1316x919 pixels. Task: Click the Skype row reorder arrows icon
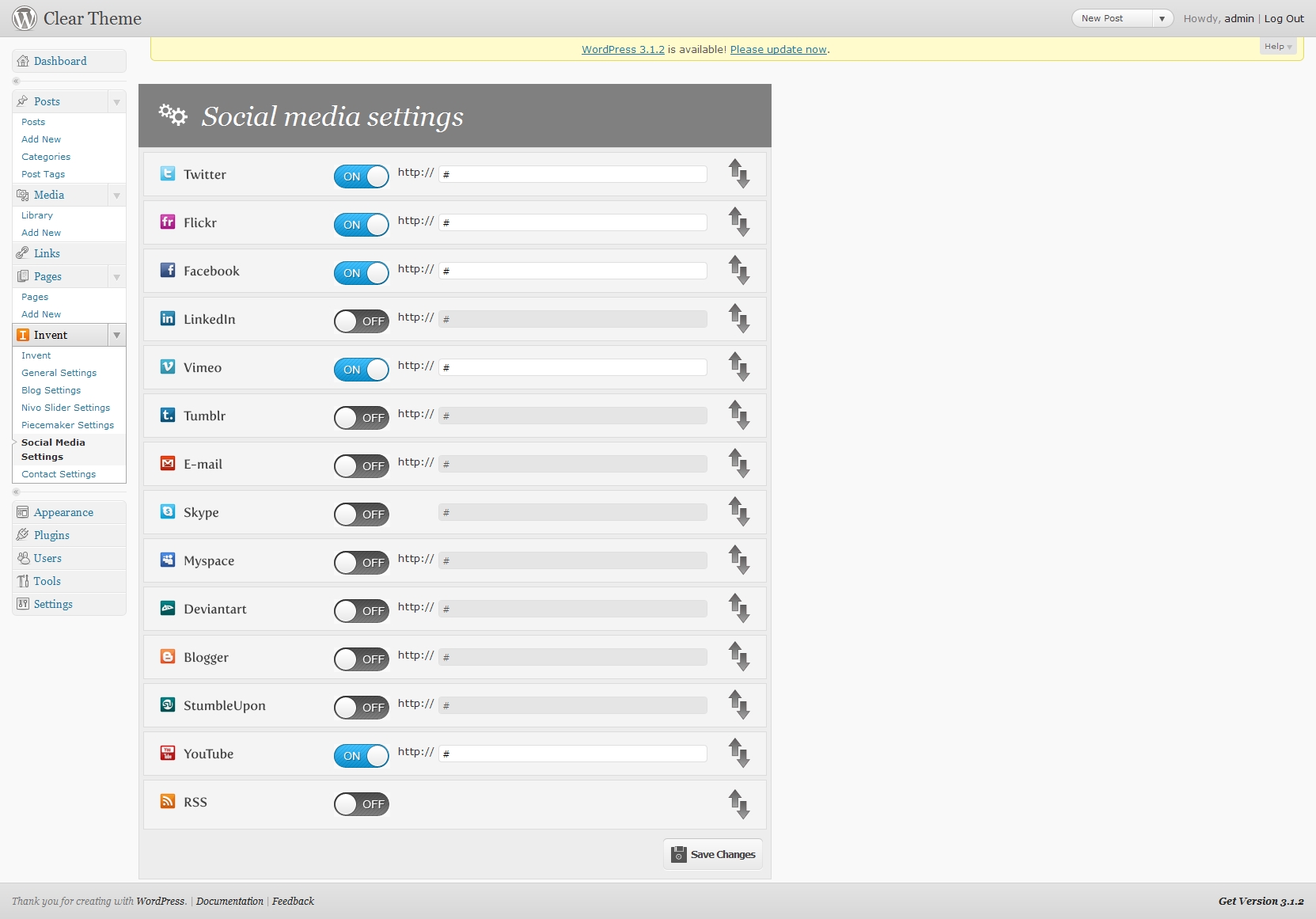click(x=738, y=512)
